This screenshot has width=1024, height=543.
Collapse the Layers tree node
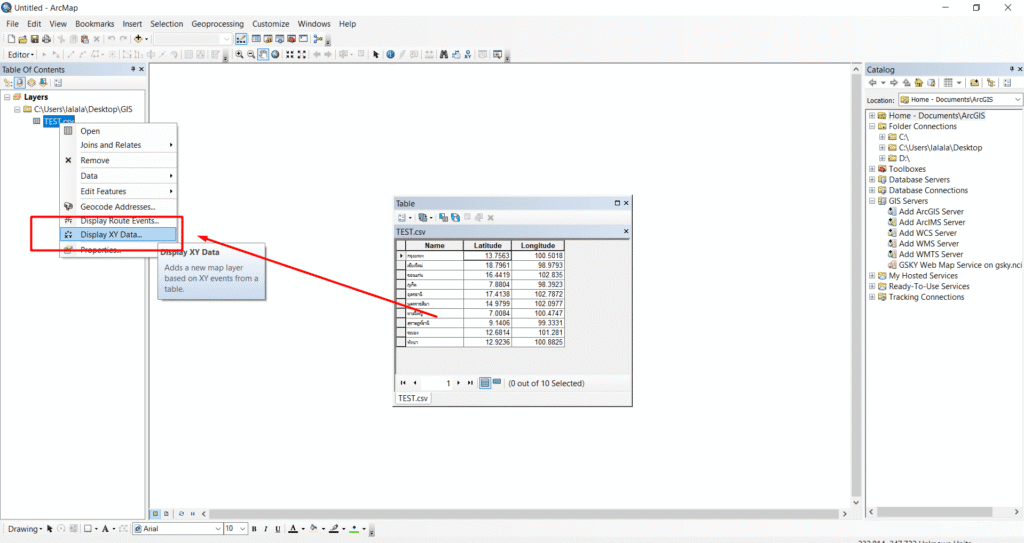pyautogui.click(x=7, y=97)
